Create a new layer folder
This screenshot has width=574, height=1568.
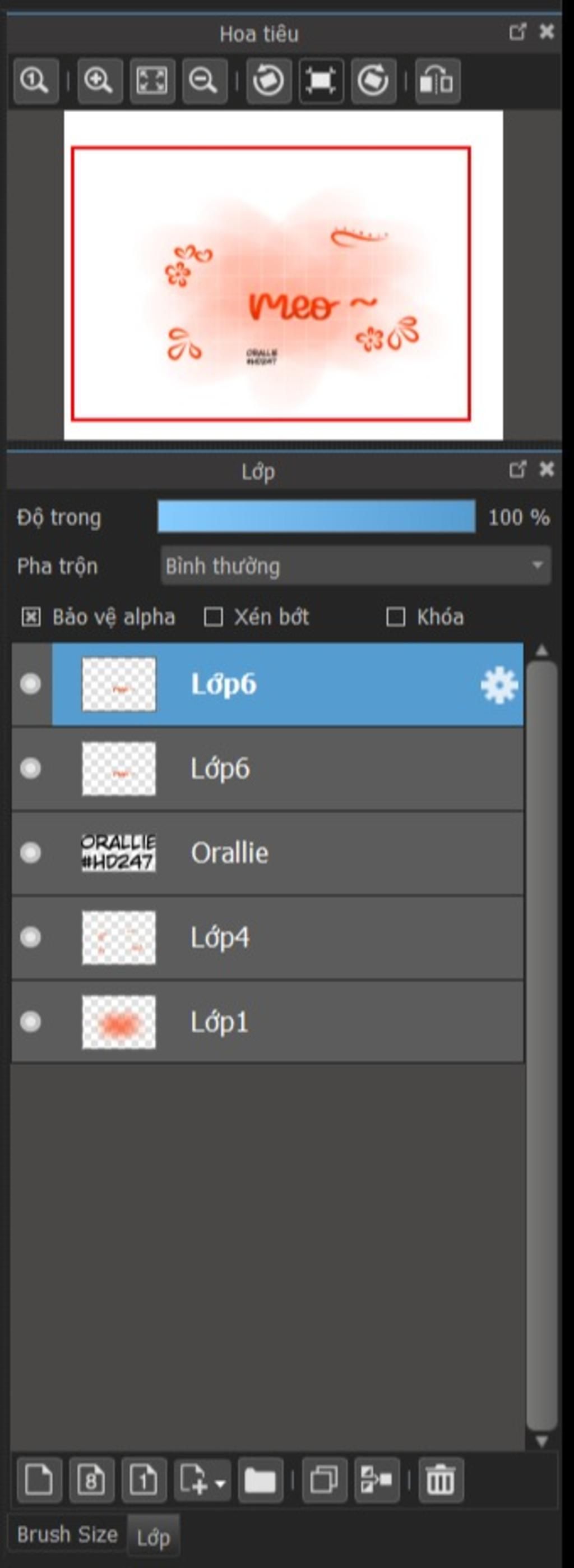pos(260,1480)
